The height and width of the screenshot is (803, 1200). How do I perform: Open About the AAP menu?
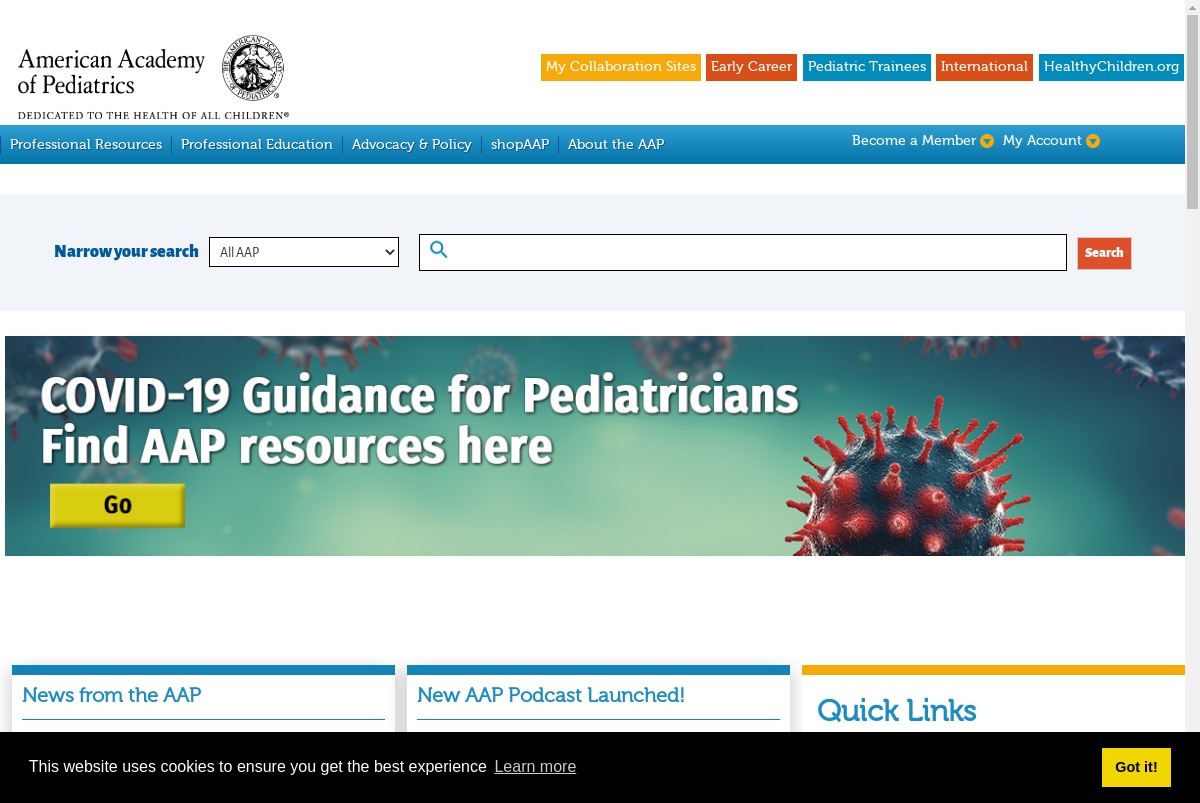pyautogui.click(x=616, y=144)
